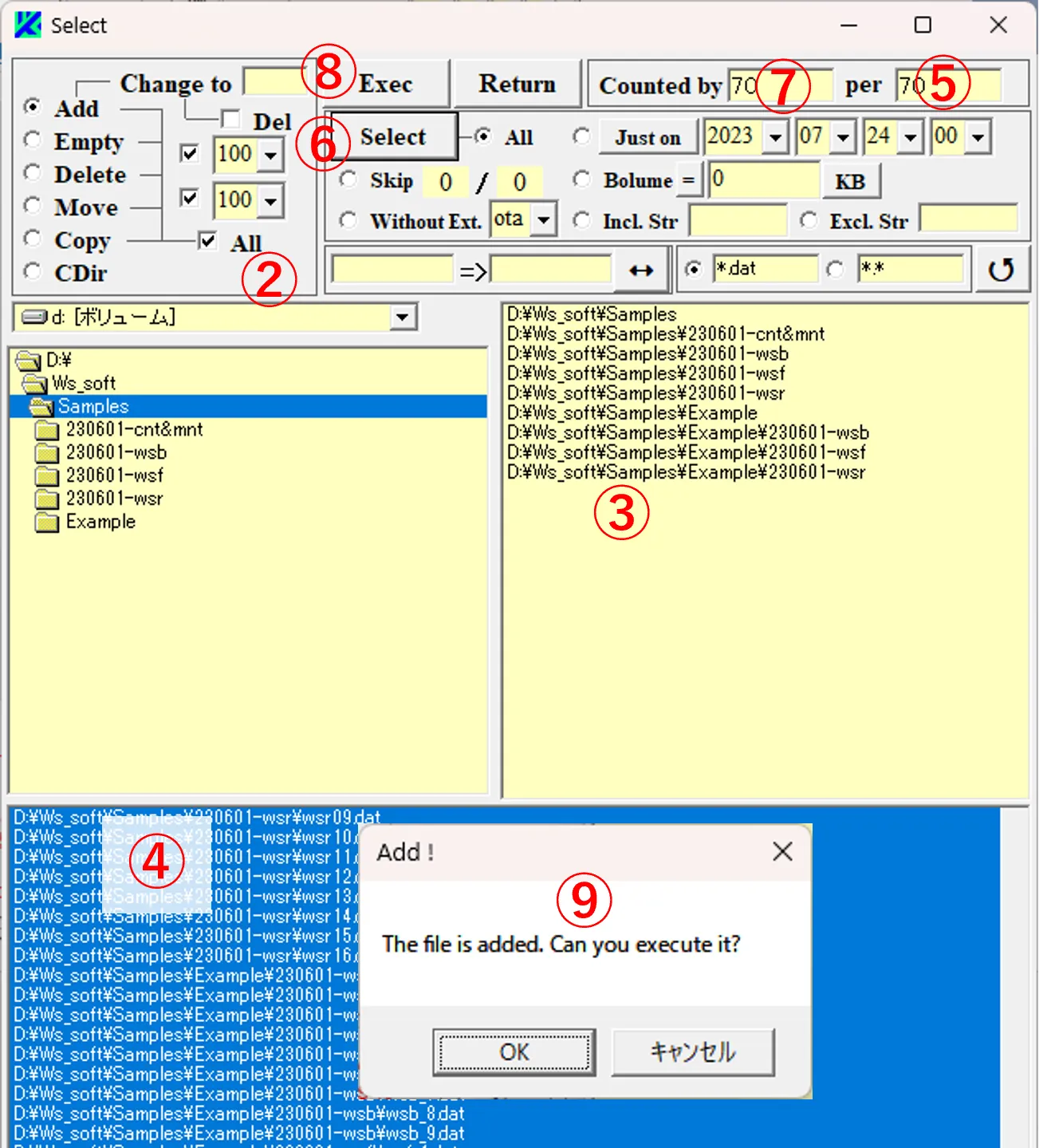
Task: Choose the Without Ext. radio option
Action: [x=348, y=219]
